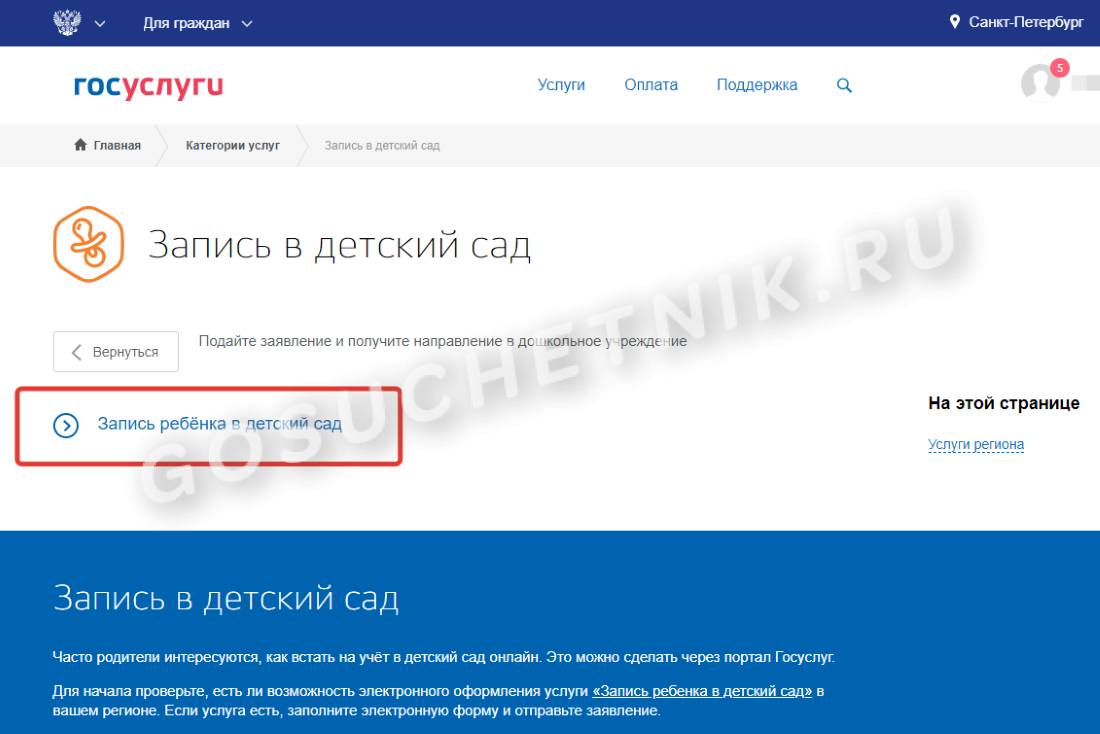
Task: Click 'На этой странице' heading
Action: (x=1004, y=403)
